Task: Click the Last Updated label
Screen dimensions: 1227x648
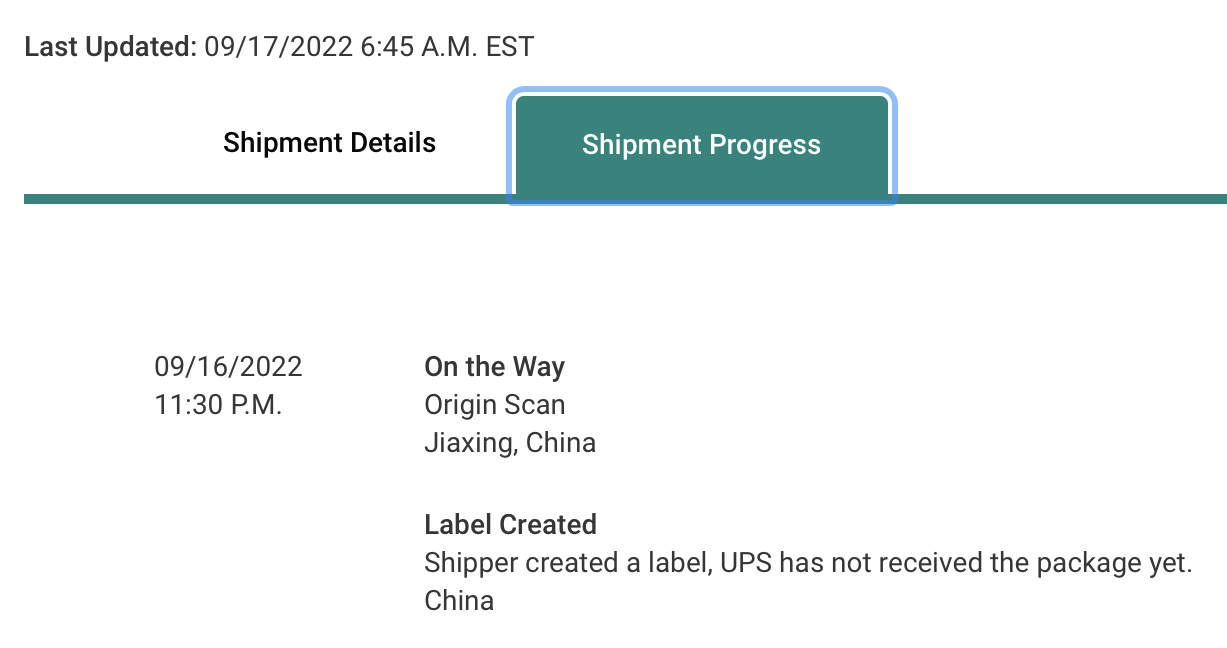Action: [110, 46]
